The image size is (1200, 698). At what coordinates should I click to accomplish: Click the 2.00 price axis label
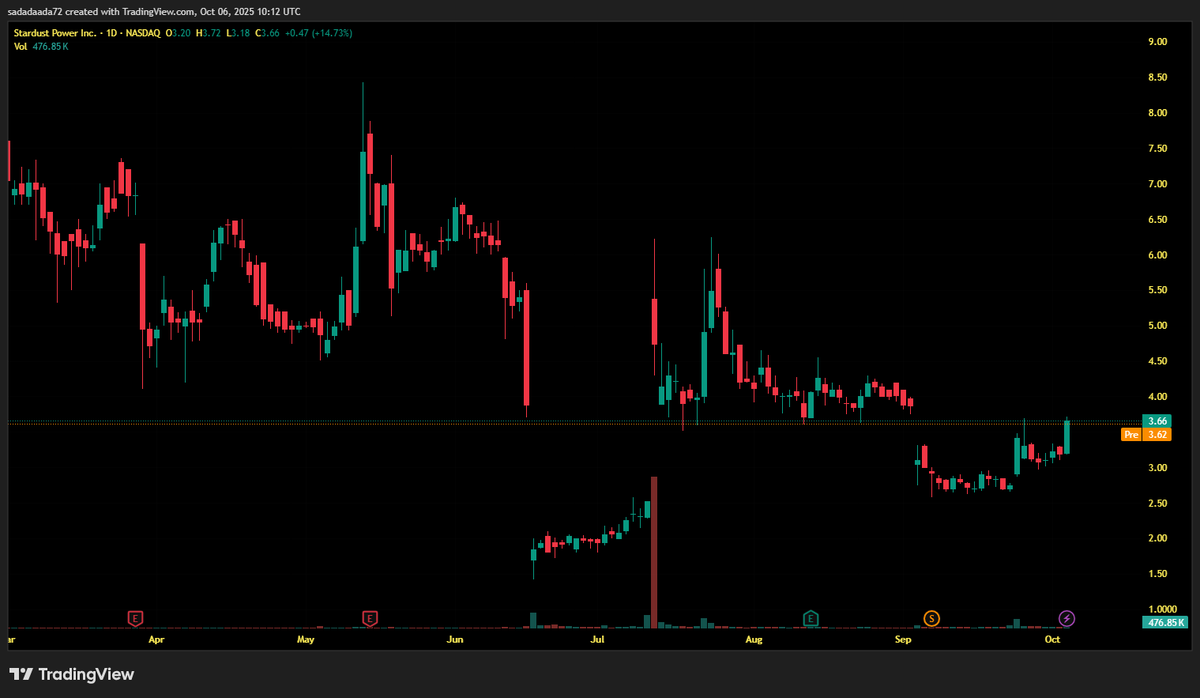(x=1158, y=539)
